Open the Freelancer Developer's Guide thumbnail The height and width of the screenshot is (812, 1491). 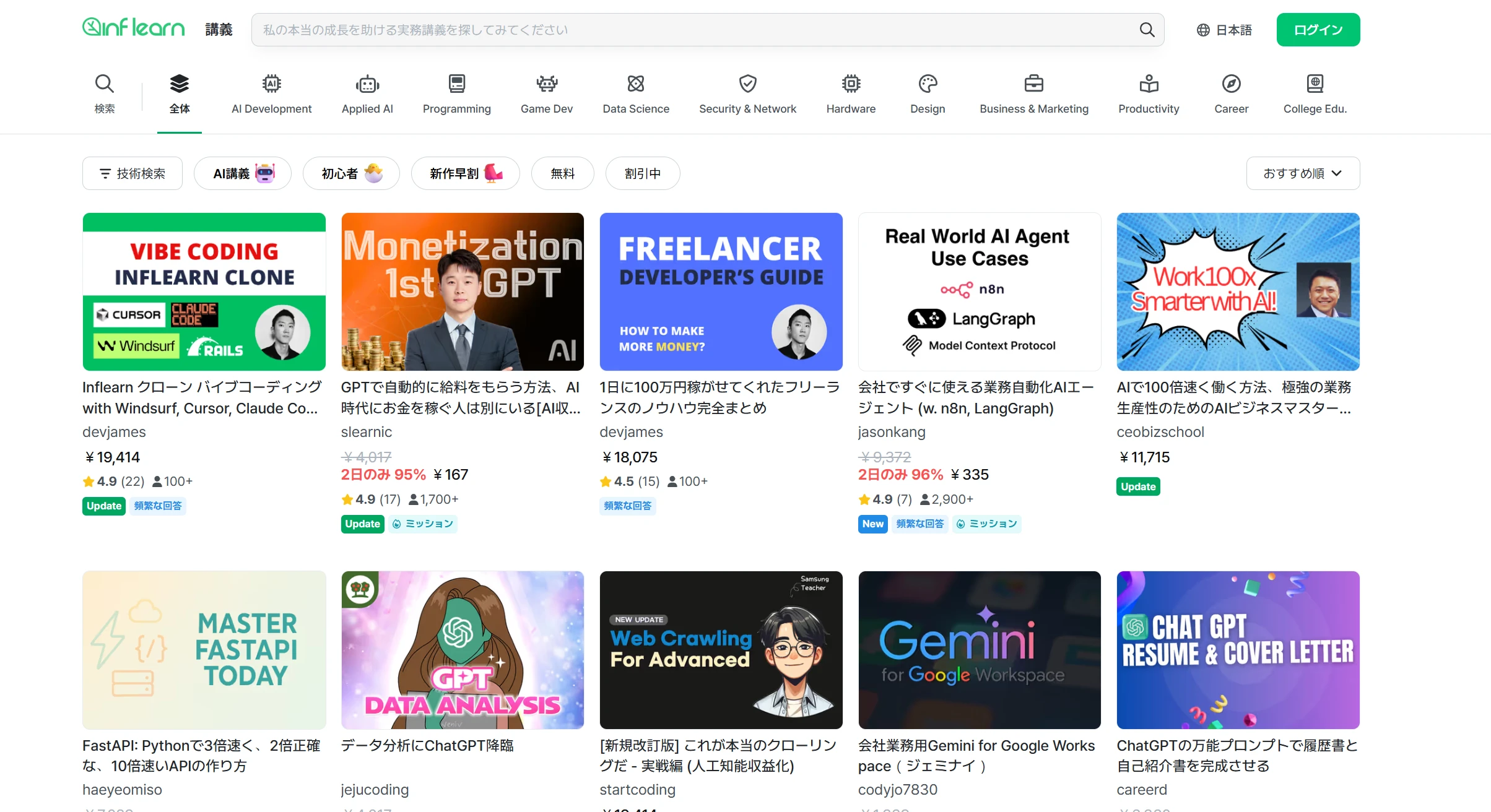click(x=721, y=292)
